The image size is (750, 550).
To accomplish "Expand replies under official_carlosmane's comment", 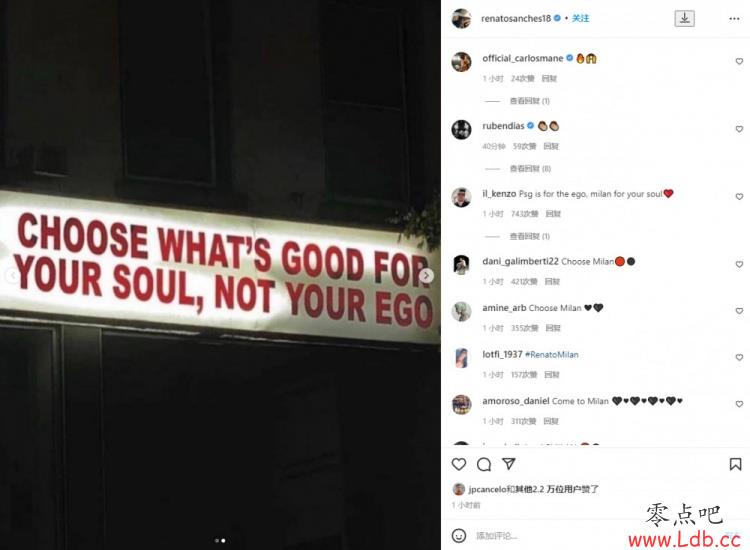I will 529,101.
